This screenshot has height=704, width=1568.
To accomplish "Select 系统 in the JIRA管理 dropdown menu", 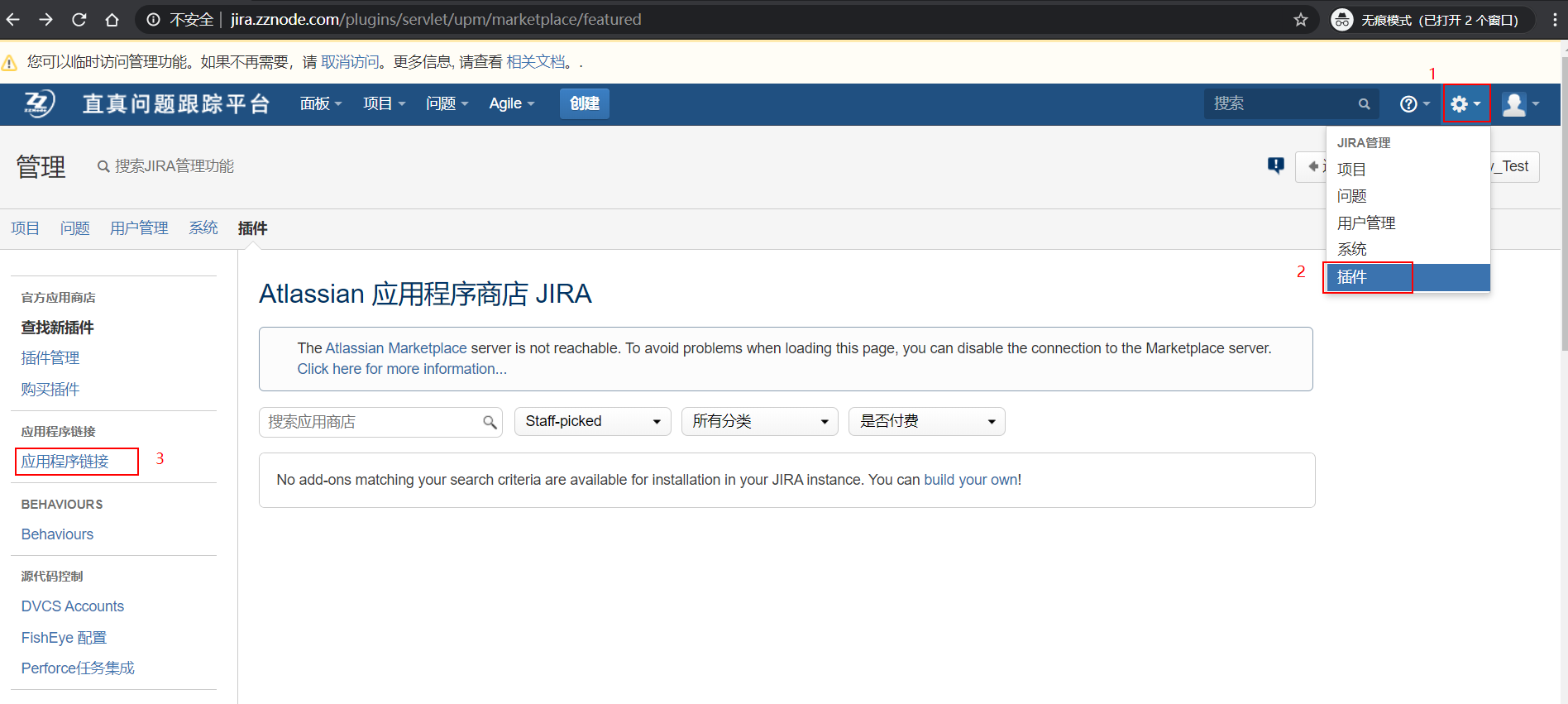I will (1408, 249).
